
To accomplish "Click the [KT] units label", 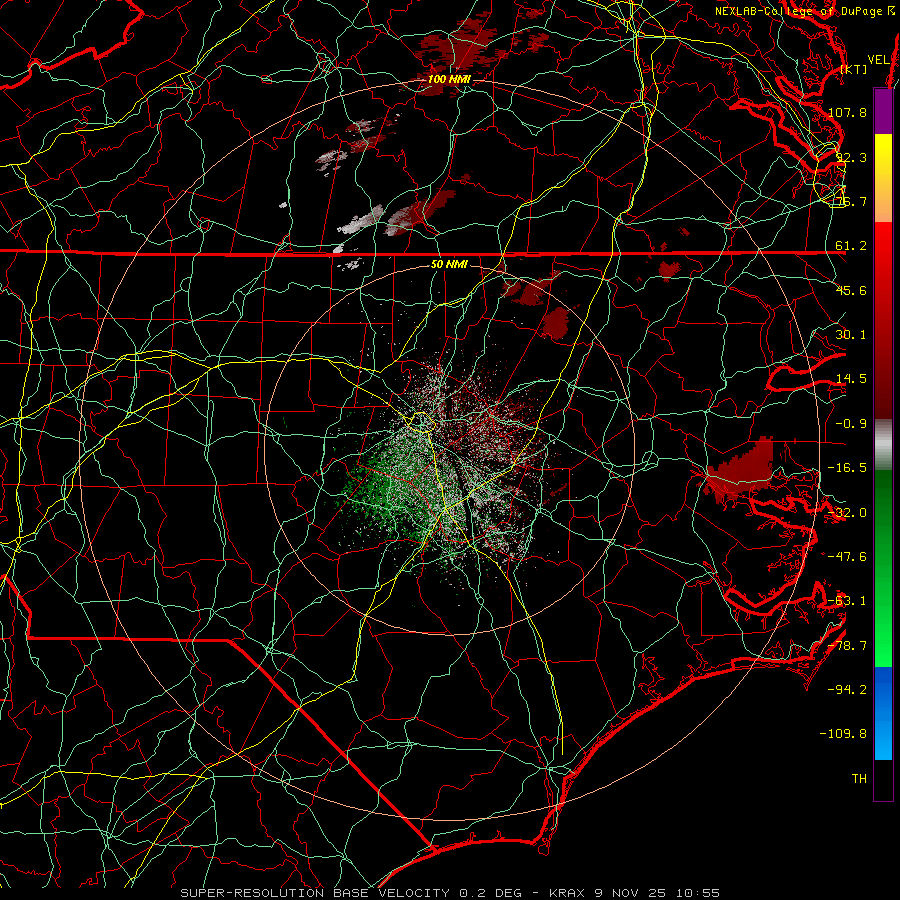I will [x=854, y=69].
